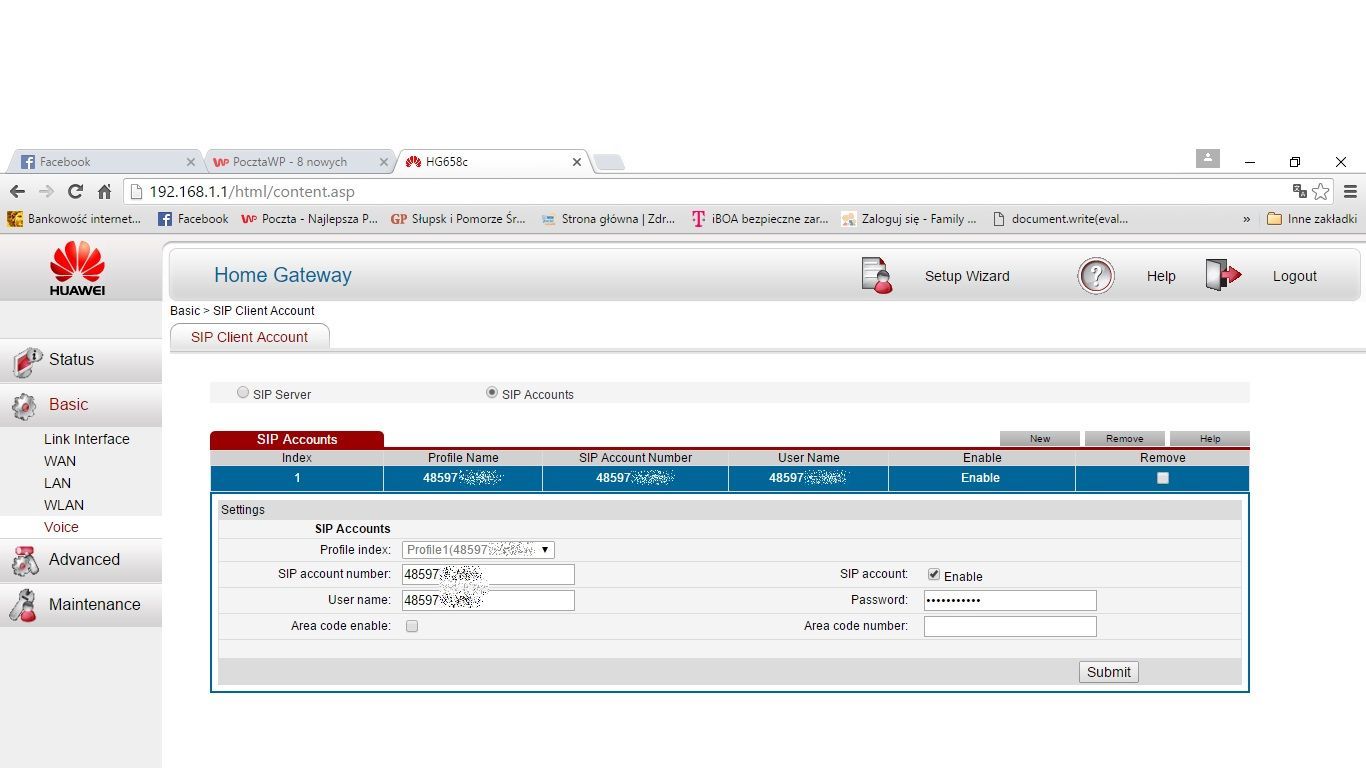Image resolution: width=1366 pixels, height=768 pixels.
Task: Select the SIP Server radio button
Action: [x=243, y=393]
